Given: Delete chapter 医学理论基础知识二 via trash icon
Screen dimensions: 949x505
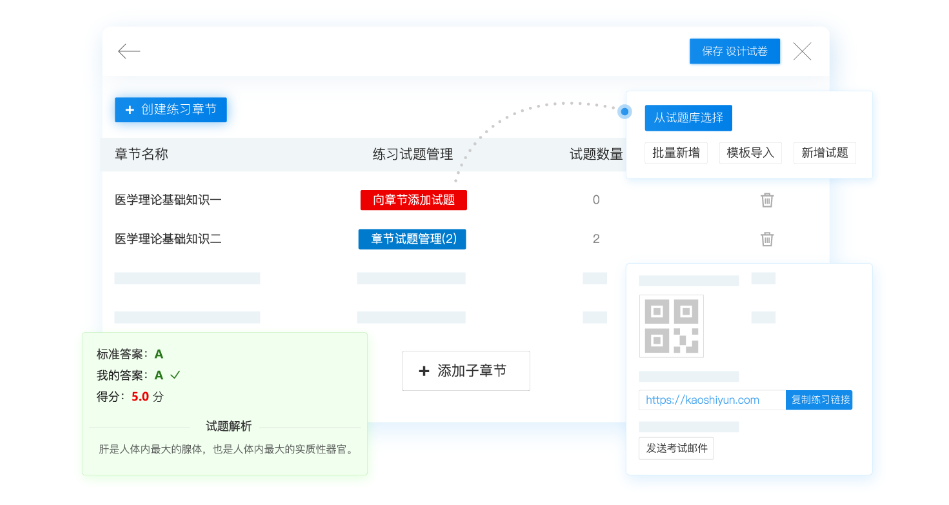Looking at the screenshot, I should pos(767,239).
